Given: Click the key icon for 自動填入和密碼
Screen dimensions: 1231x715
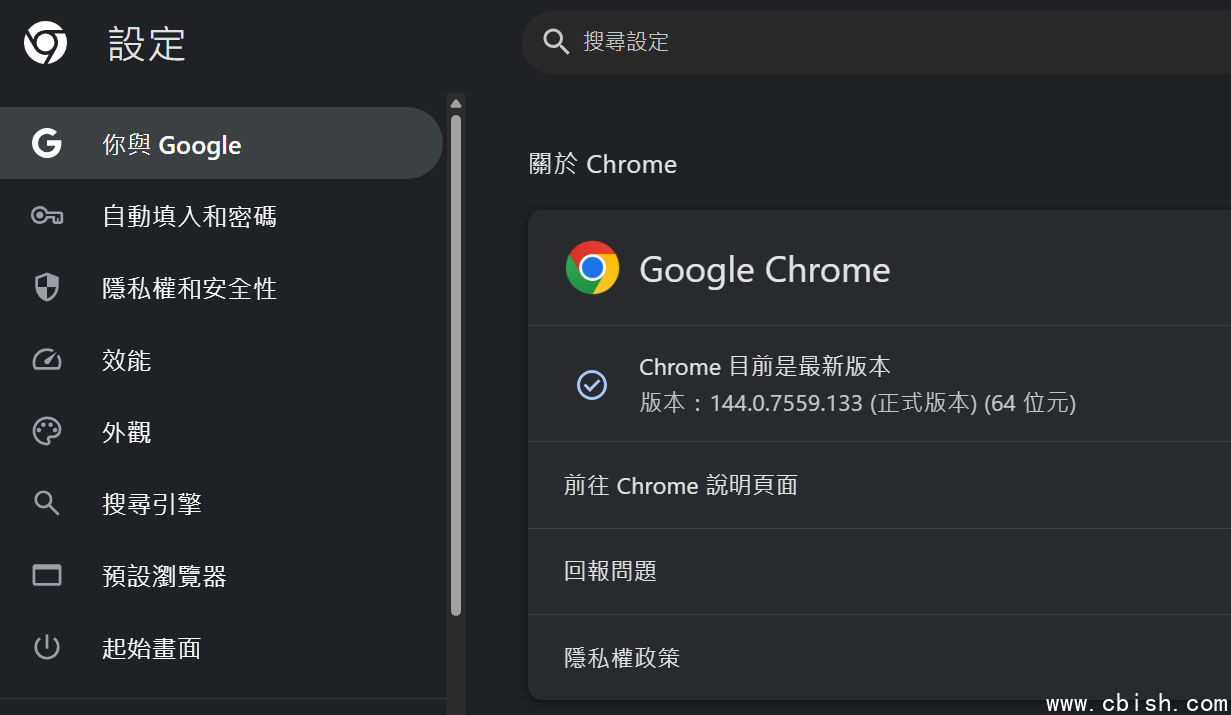Looking at the screenshot, I should [x=46, y=216].
